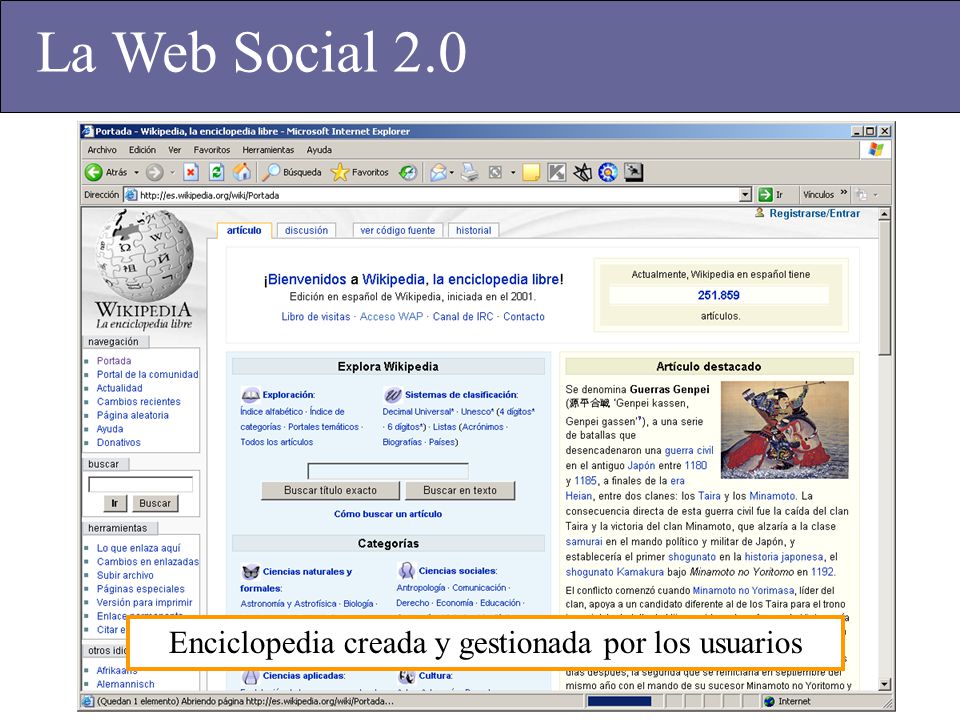Click the W icon beside Sistemas de clasificación
This screenshot has height=720, width=960.
pos(392,395)
